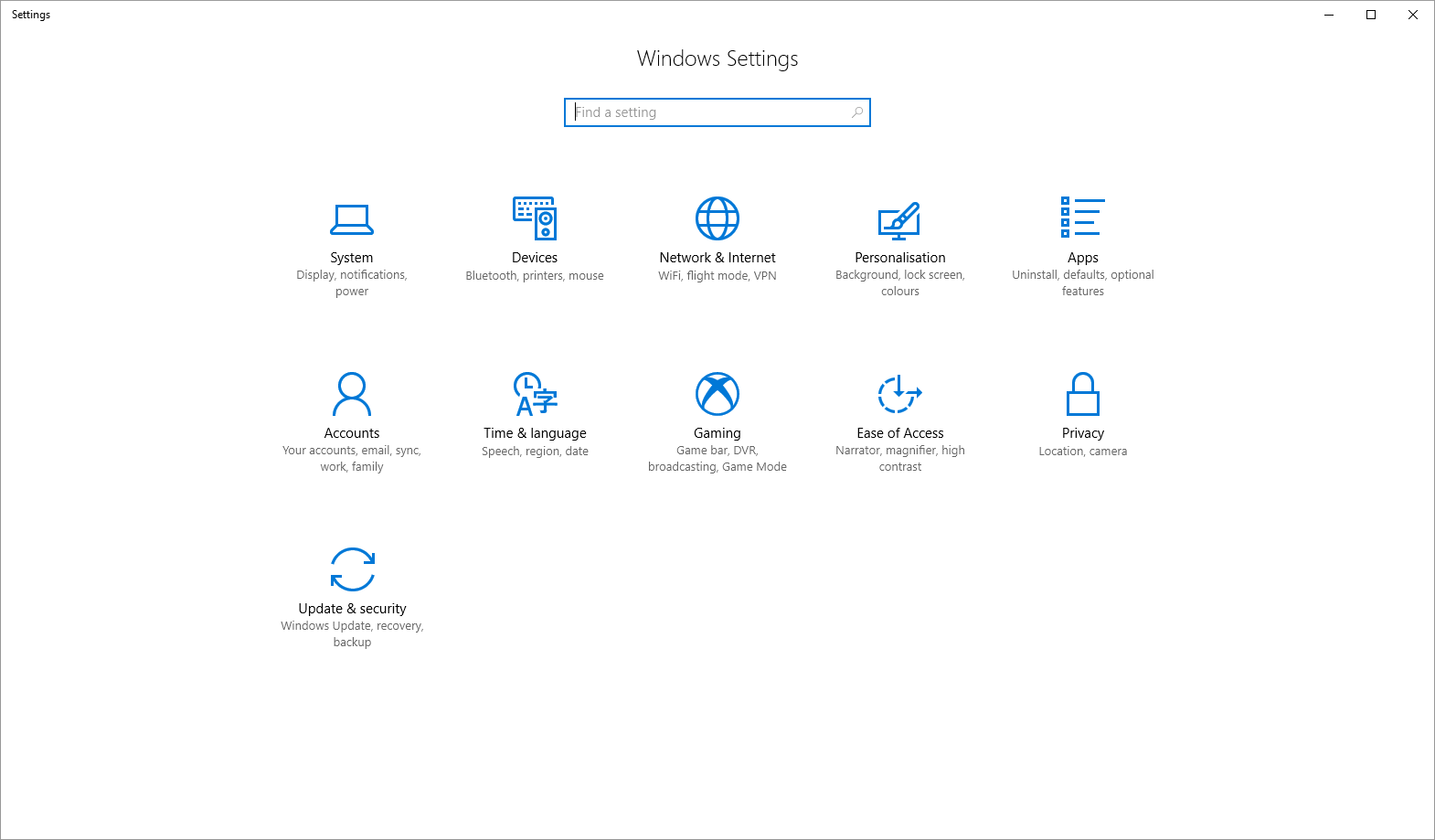
Task: Open the Network & Internet globe icon
Action: point(717,218)
